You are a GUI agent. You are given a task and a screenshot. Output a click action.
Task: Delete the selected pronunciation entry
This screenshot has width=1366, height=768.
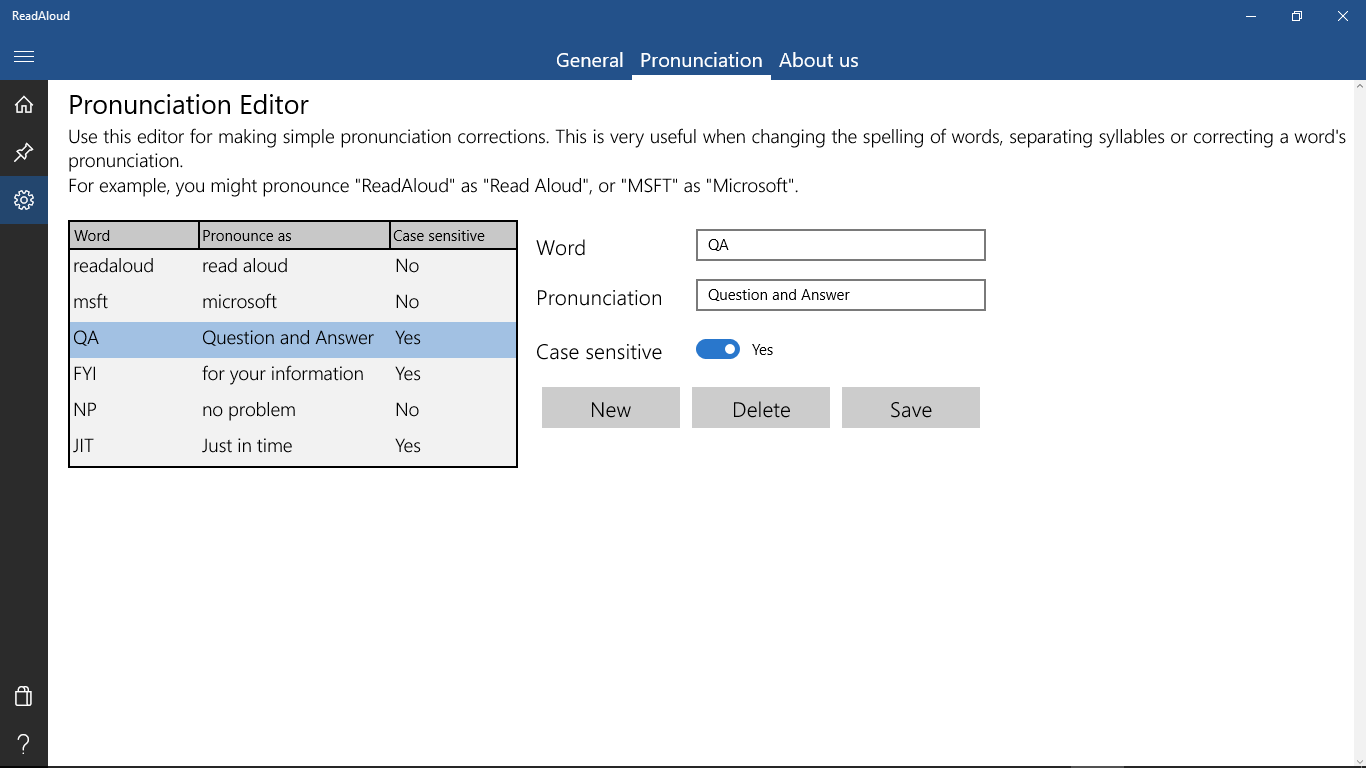(x=760, y=407)
